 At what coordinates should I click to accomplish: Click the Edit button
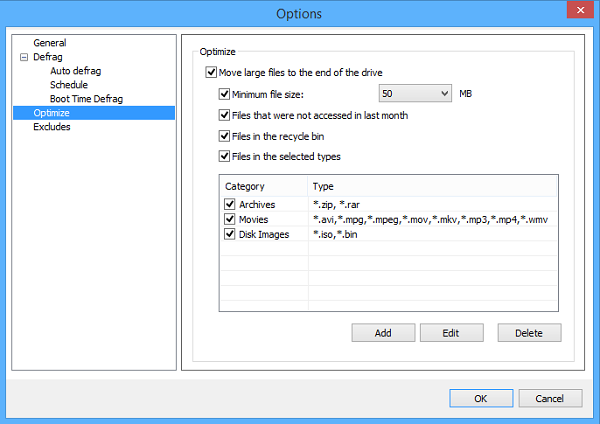(x=452, y=333)
